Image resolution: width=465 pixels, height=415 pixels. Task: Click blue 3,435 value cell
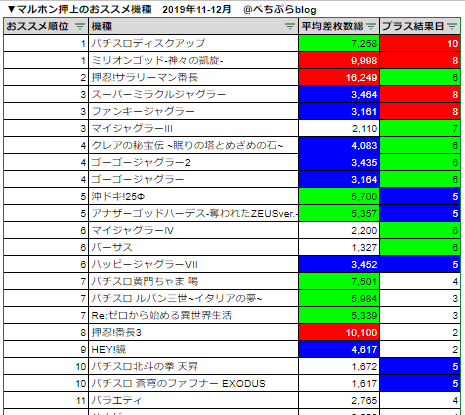pos(339,162)
